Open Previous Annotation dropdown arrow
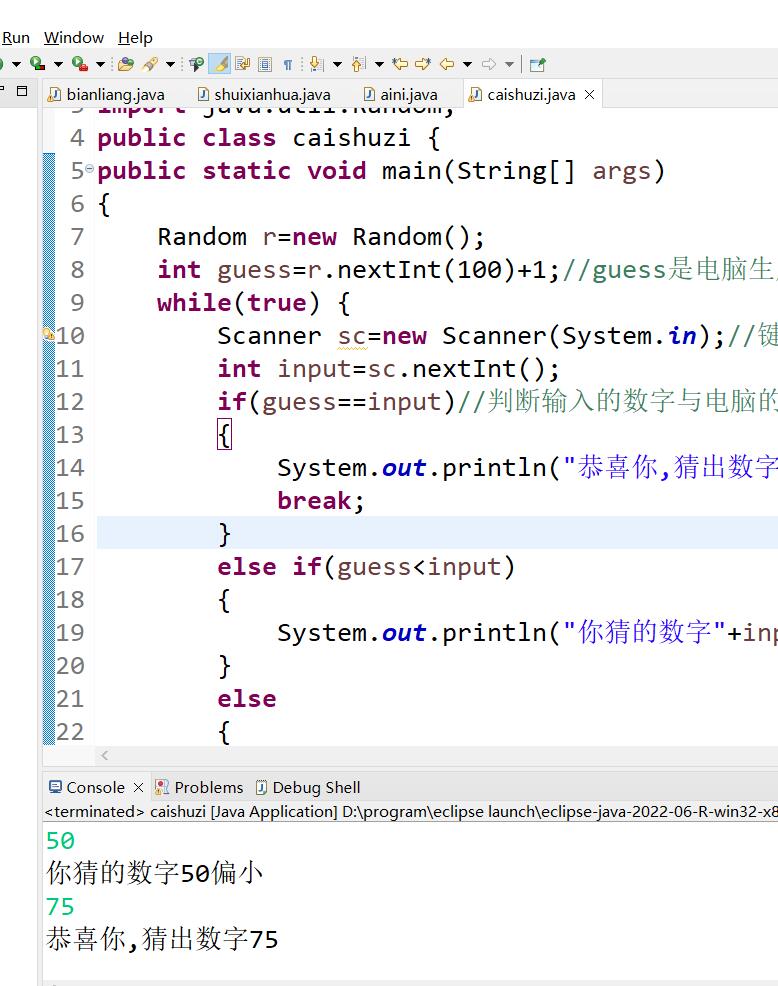This screenshot has width=778, height=986. point(379,64)
